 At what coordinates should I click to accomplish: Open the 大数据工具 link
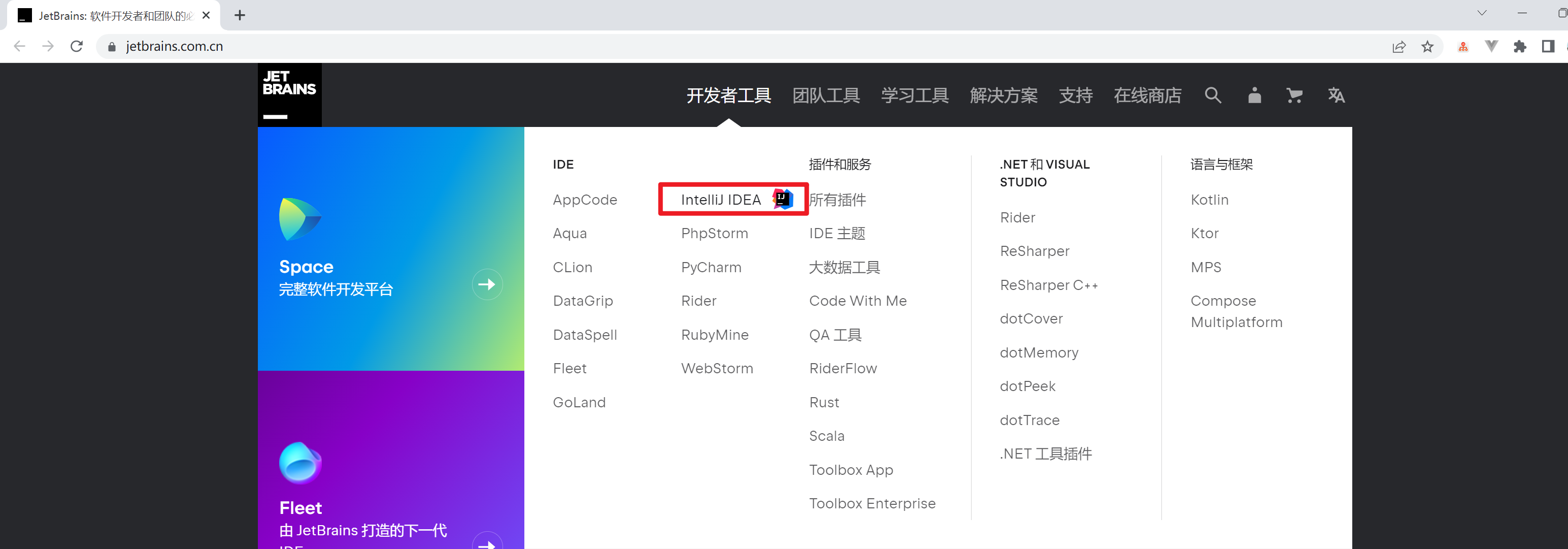coord(844,267)
